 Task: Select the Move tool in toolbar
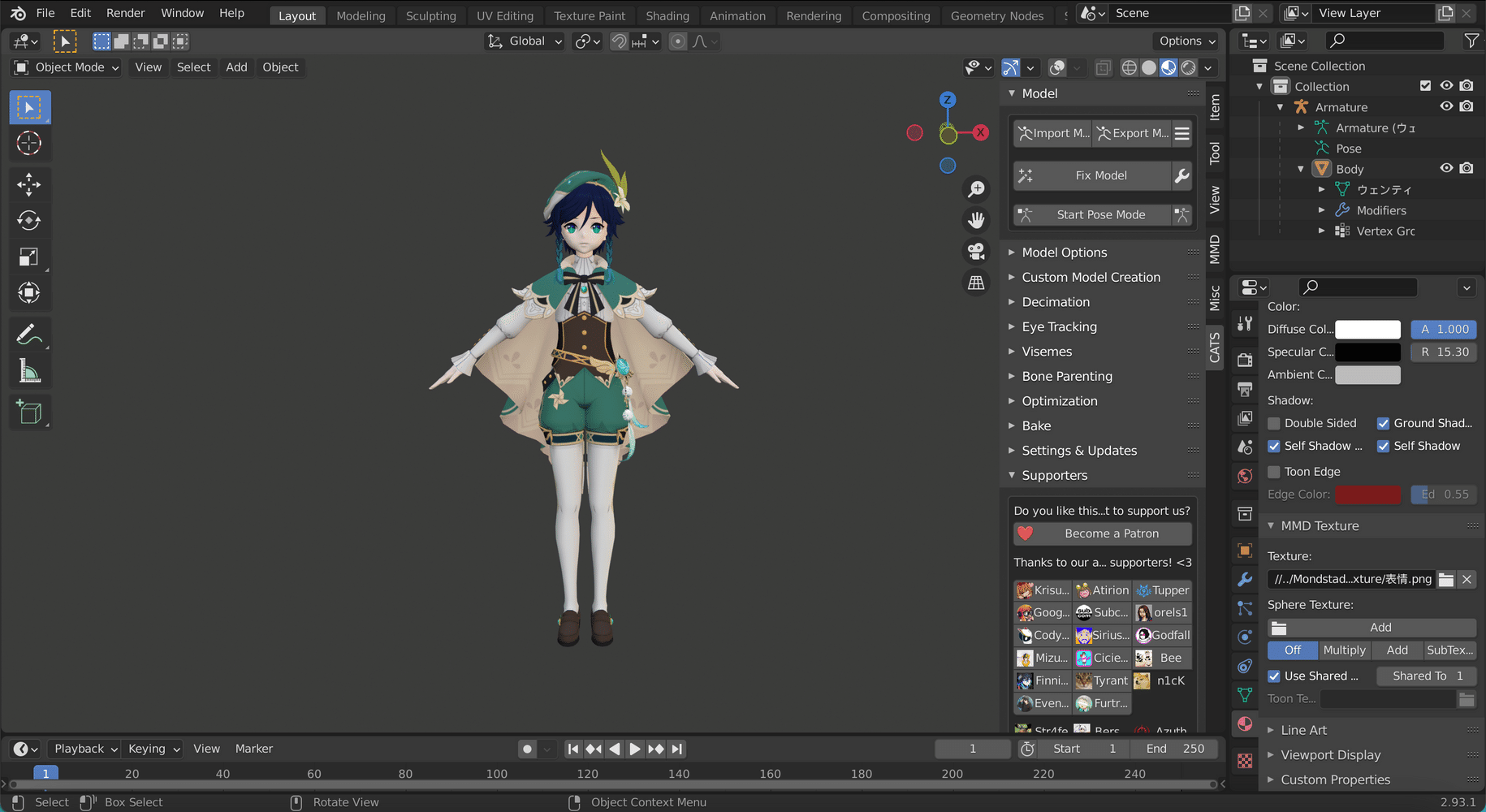29,184
